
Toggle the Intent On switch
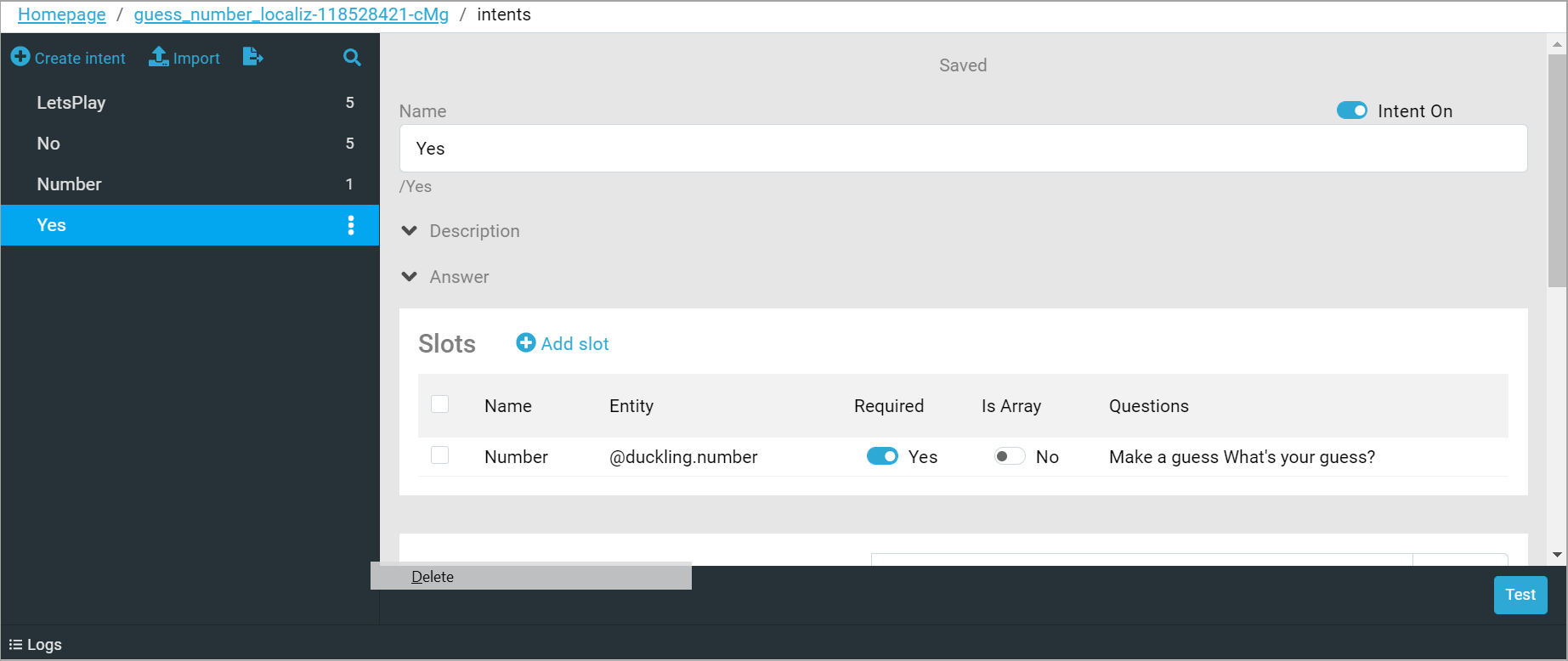(x=1351, y=111)
